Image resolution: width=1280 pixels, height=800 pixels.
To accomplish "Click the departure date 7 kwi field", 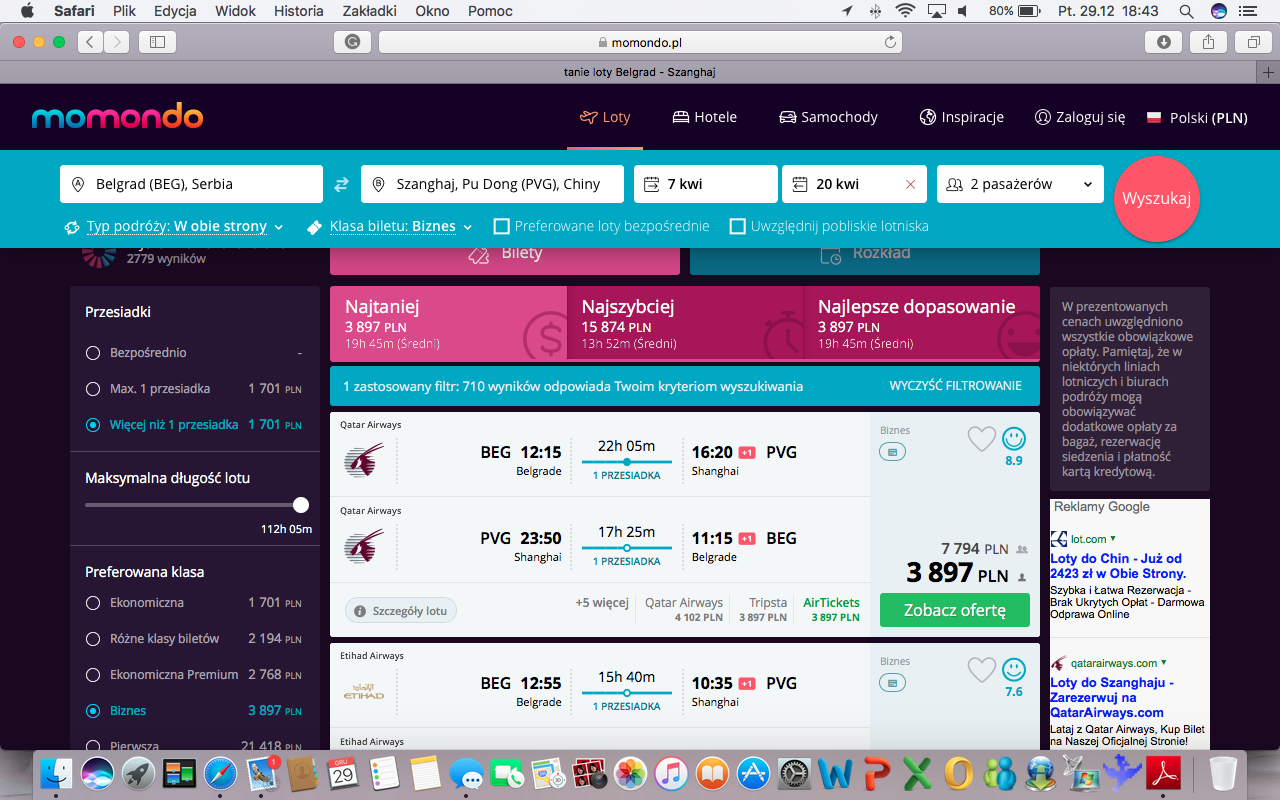I will [706, 184].
